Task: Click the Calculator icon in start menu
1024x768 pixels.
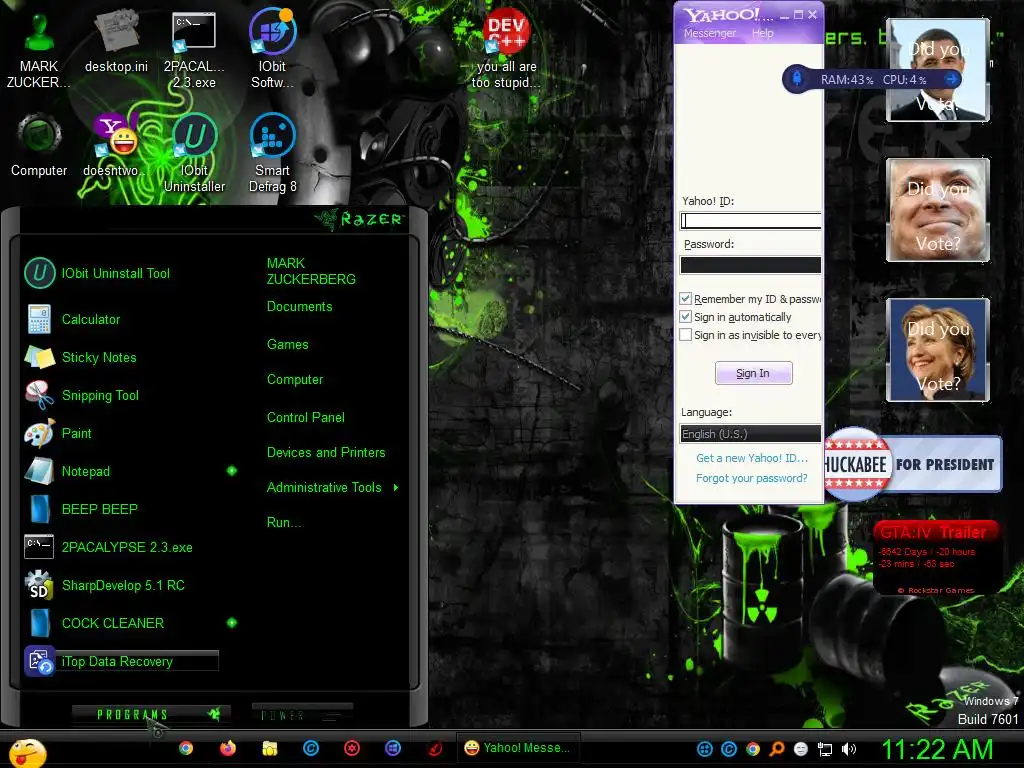Action: pyautogui.click(x=39, y=319)
